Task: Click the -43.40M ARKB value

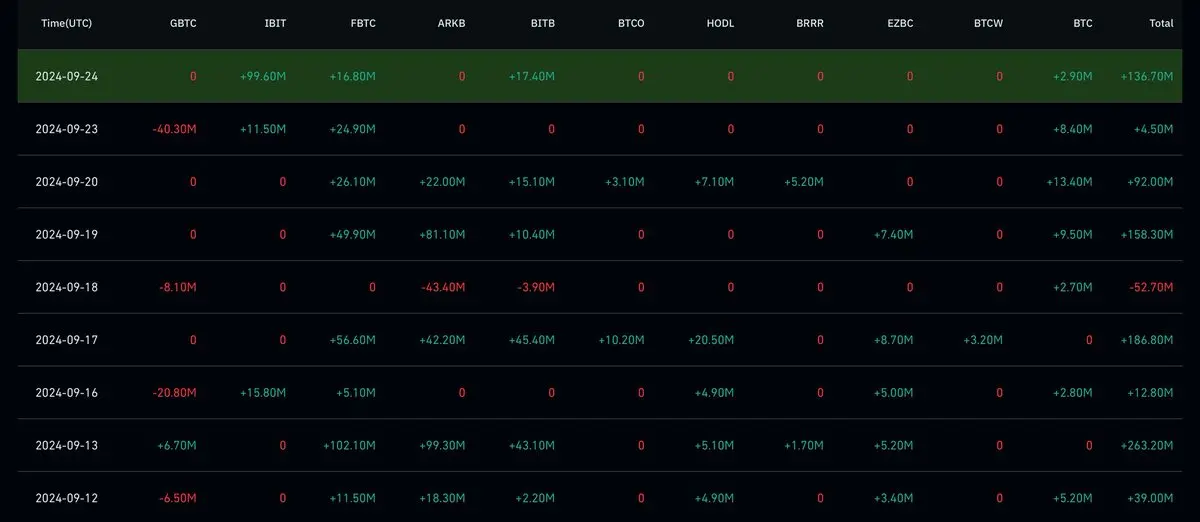Action: click(x=444, y=288)
